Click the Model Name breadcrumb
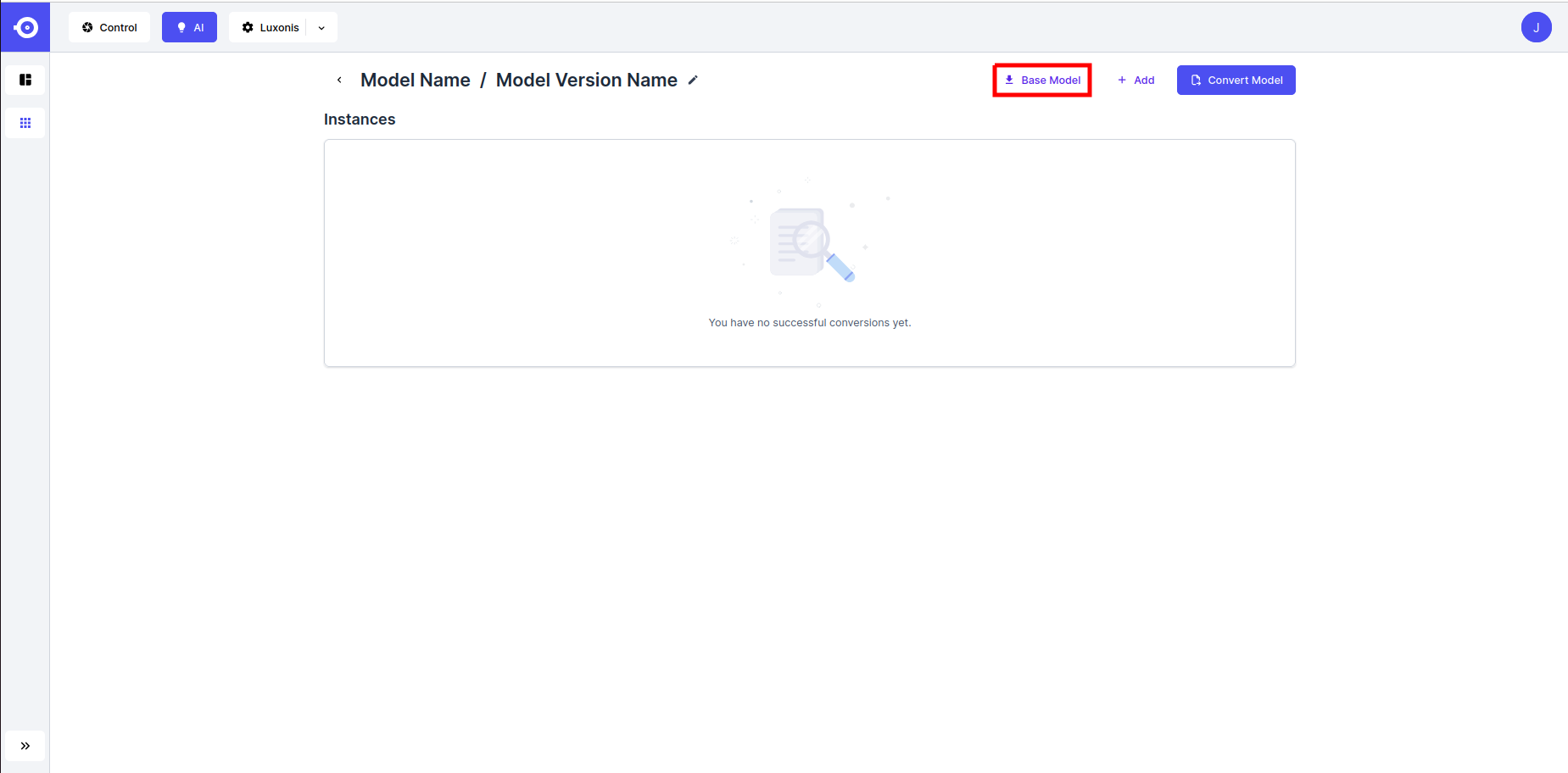 pyautogui.click(x=415, y=80)
